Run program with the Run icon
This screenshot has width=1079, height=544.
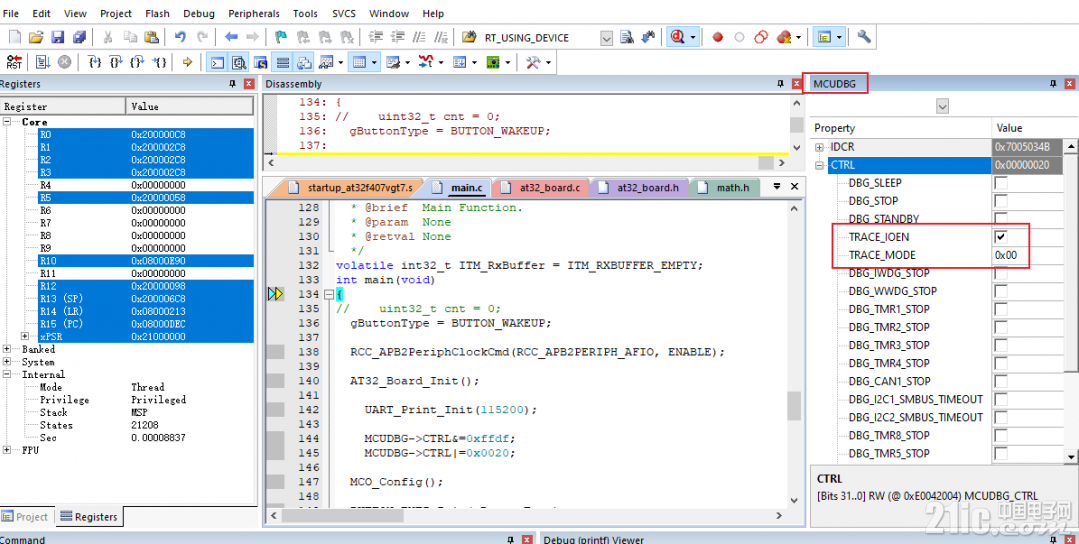[43, 63]
